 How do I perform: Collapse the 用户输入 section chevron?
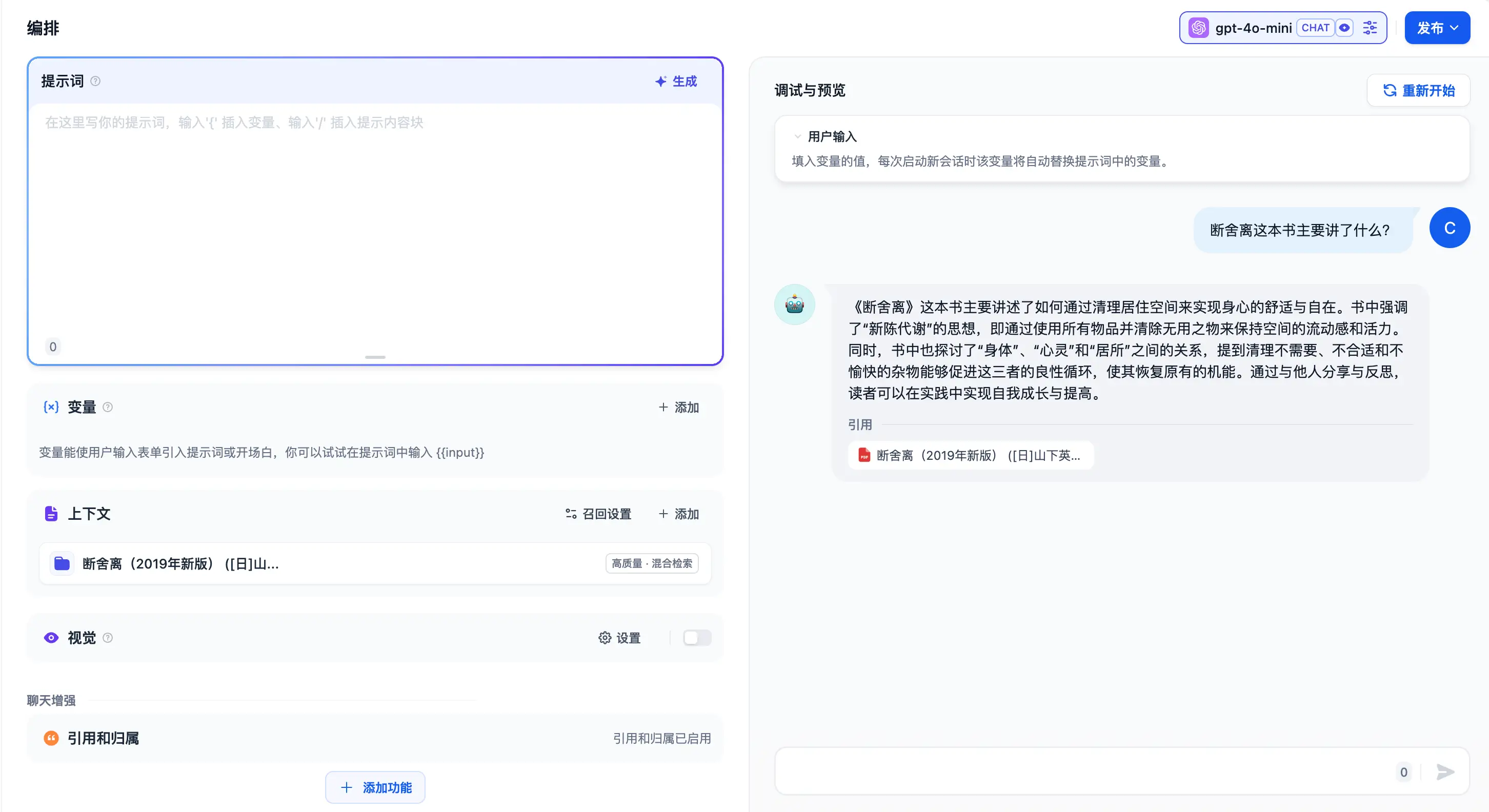[798, 137]
